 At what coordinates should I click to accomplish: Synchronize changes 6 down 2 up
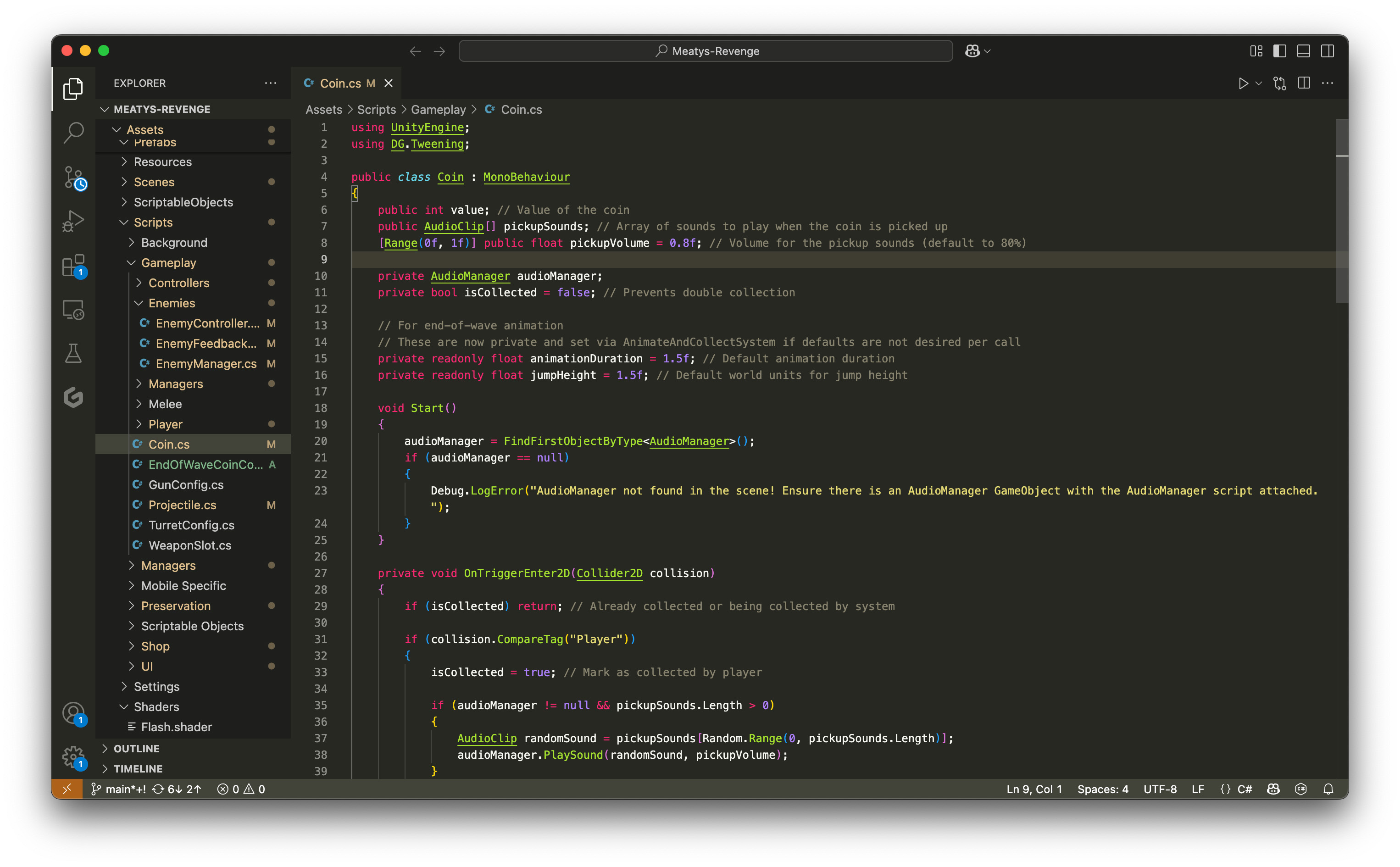coord(177,789)
